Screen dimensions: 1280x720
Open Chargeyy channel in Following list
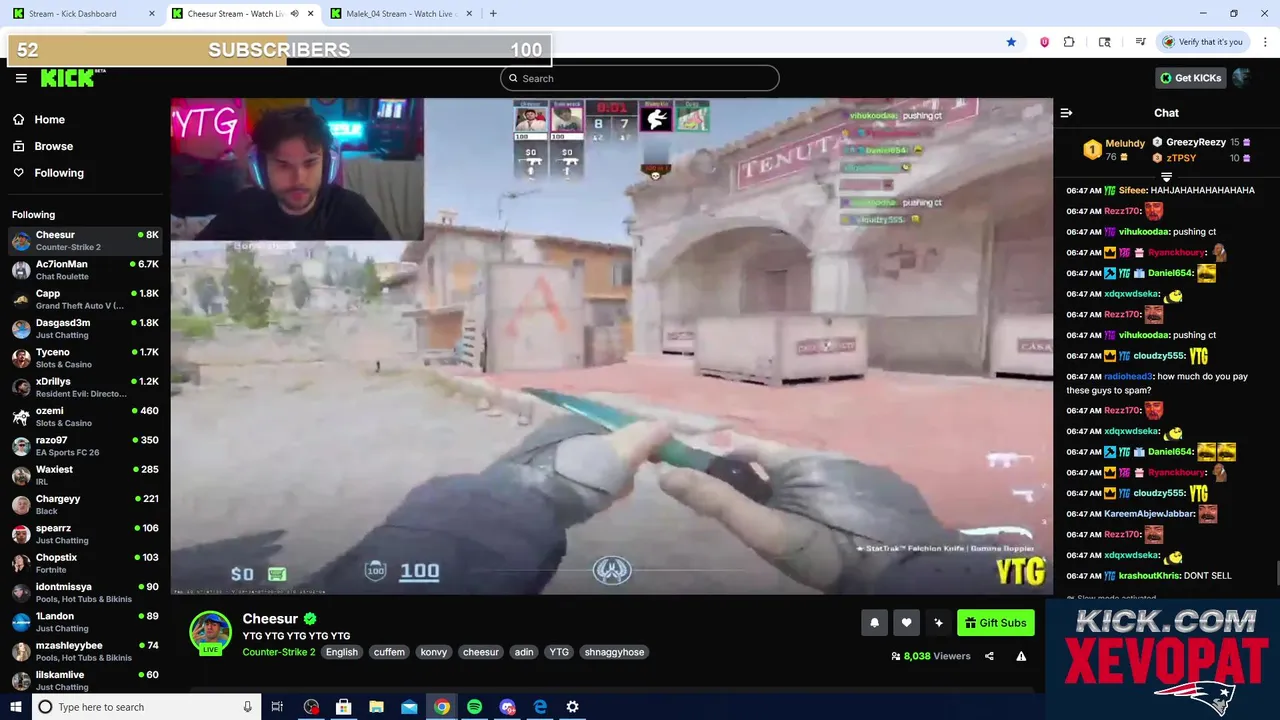(85, 504)
